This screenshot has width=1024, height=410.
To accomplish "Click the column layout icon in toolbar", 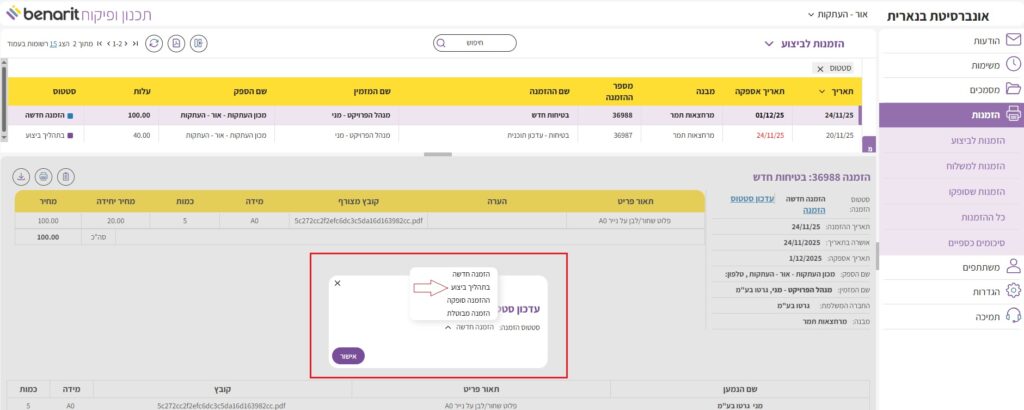I will click(x=200, y=43).
